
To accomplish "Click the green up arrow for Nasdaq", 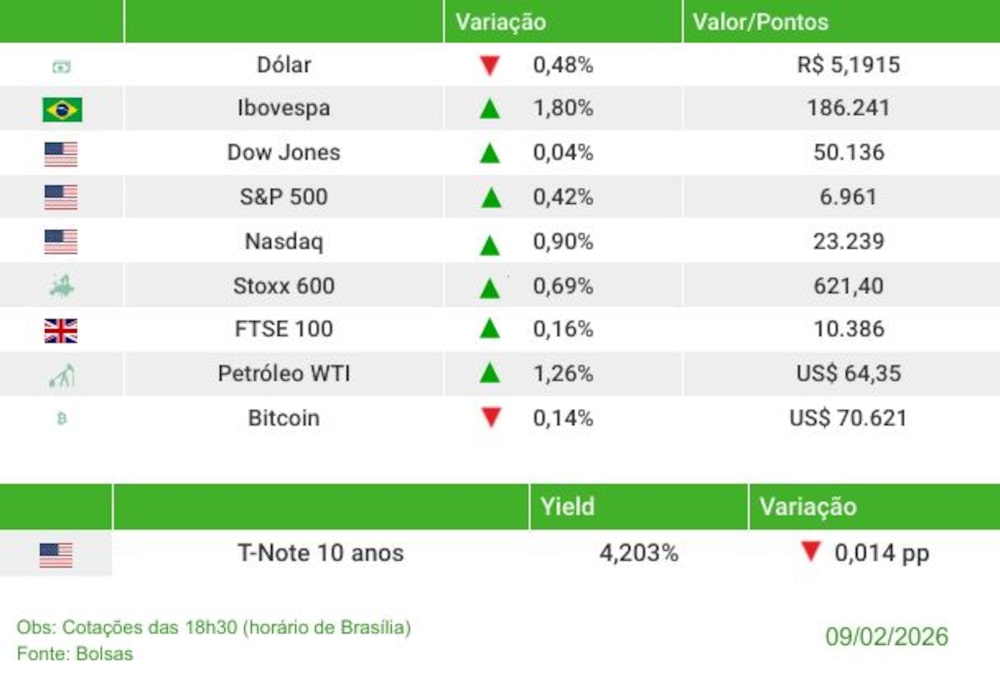I will (x=489, y=243).
